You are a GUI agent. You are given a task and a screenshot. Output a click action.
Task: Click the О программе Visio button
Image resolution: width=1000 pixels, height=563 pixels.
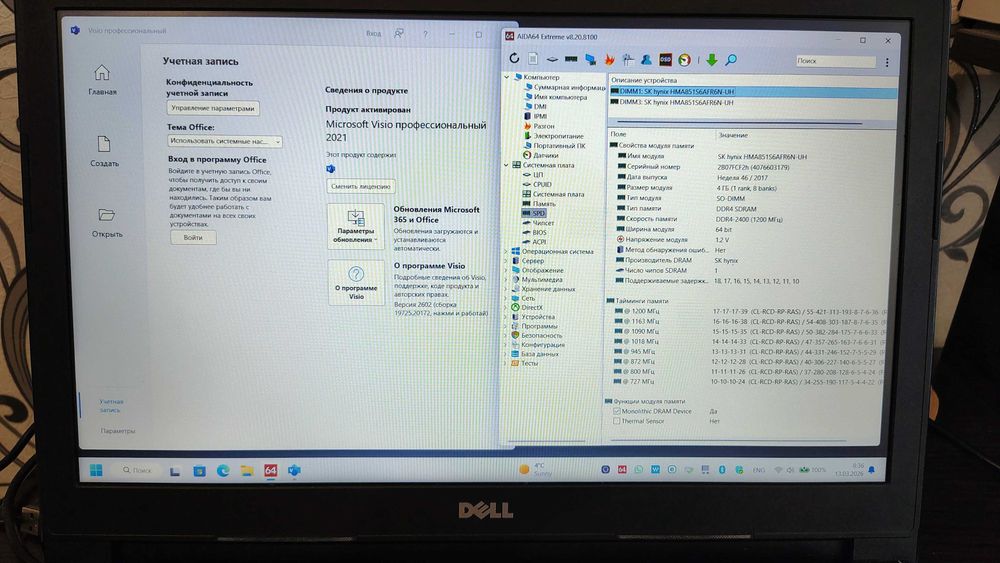coord(355,283)
